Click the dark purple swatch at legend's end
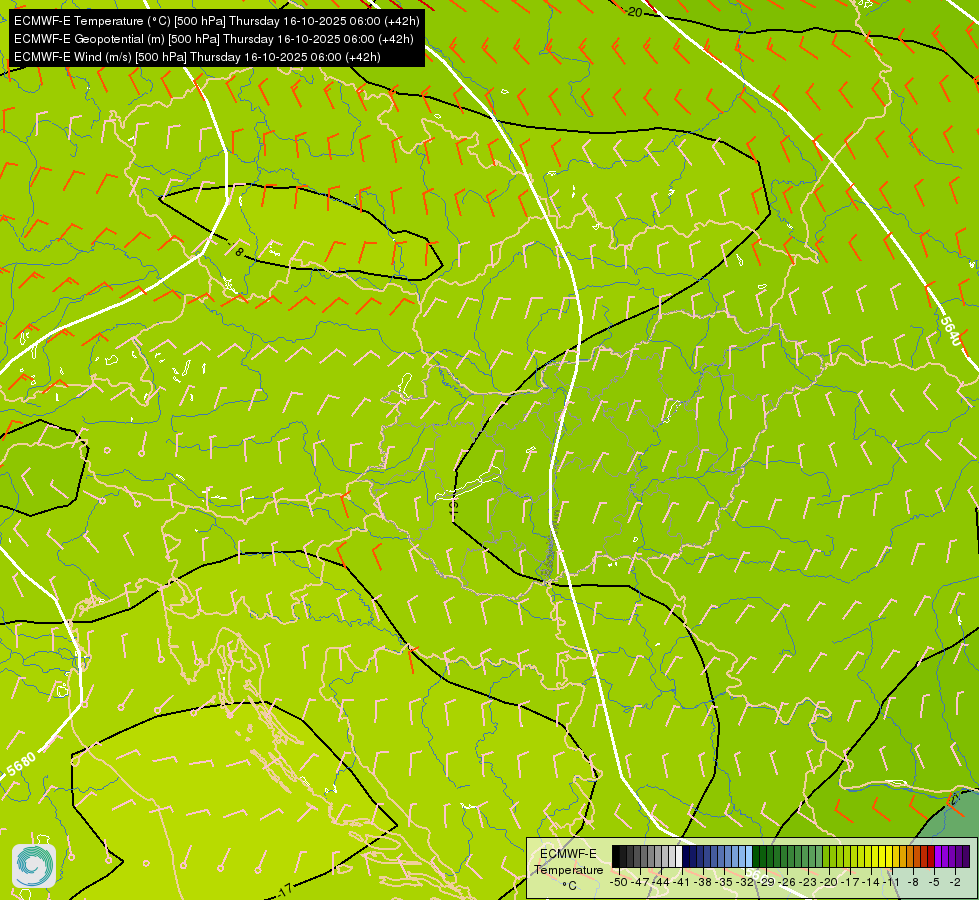Viewport: 979px width, 900px height. [966, 856]
